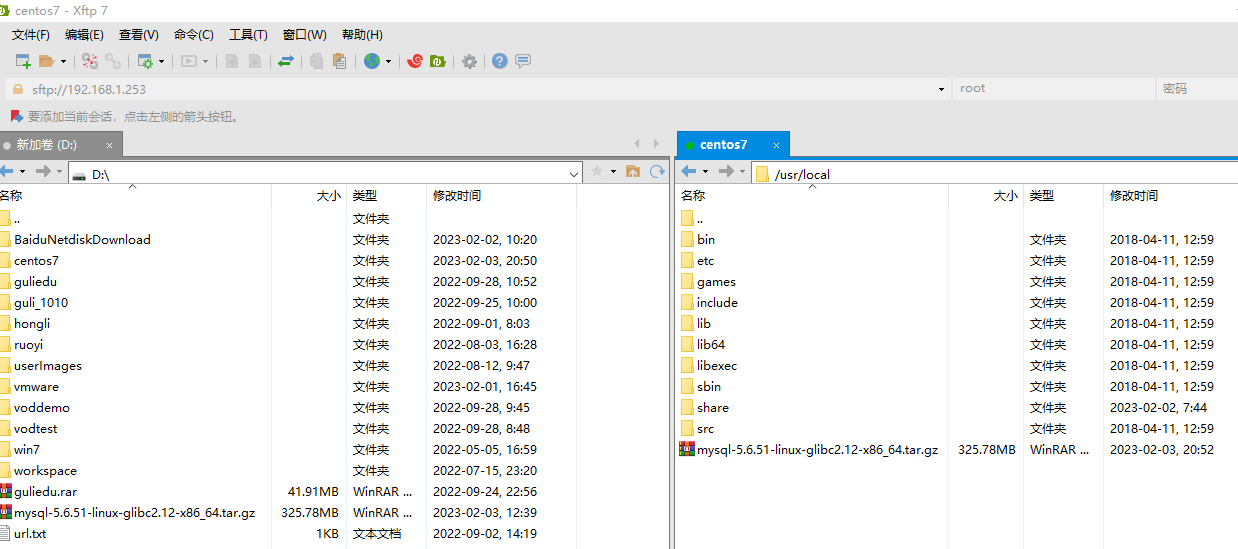1238x549 pixels.
Task: Open the 命令(C) menu
Action: 194,35
